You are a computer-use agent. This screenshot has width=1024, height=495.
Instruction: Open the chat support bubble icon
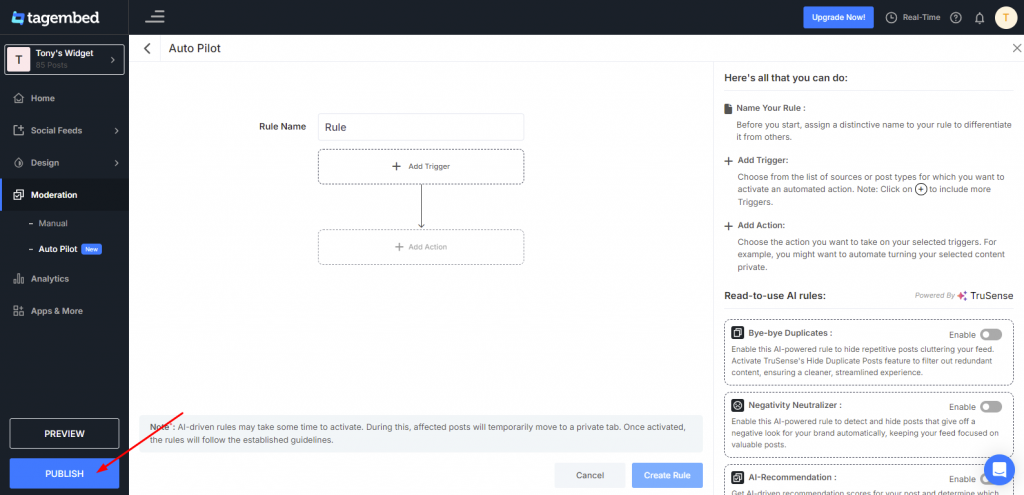click(999, 469)
